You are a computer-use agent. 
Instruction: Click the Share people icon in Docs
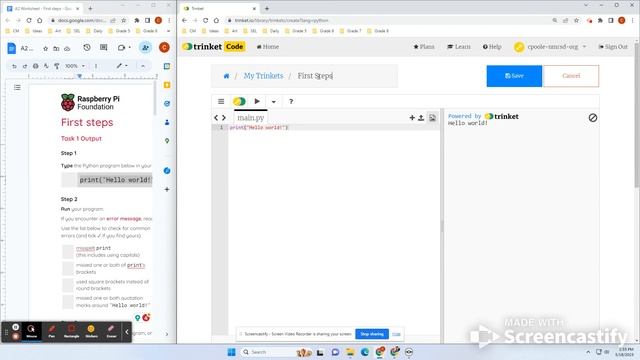coord(145,48)
